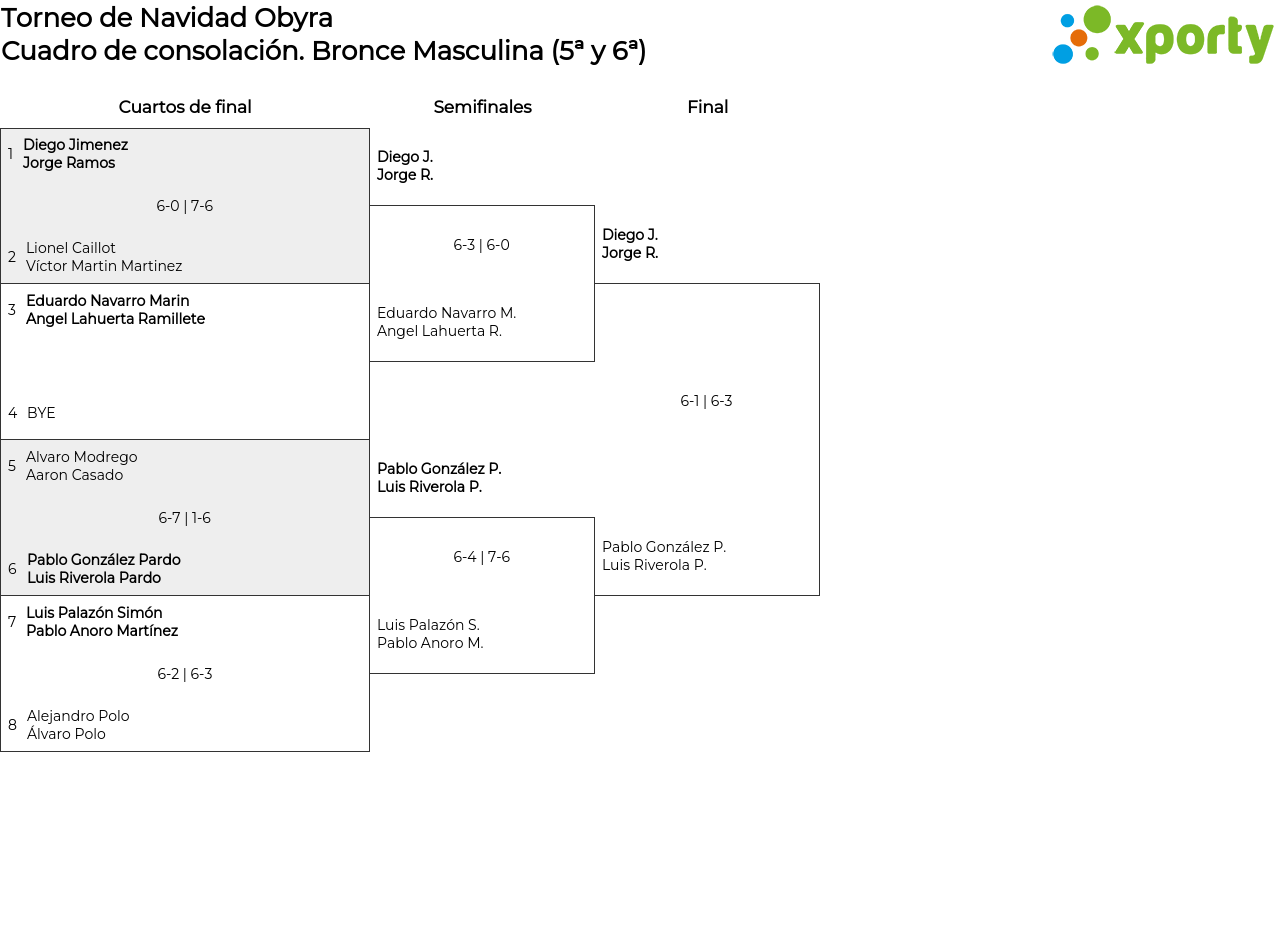
Task: Open the 6-4 | 7-6 semifinal score
Action: coord(481,557)
